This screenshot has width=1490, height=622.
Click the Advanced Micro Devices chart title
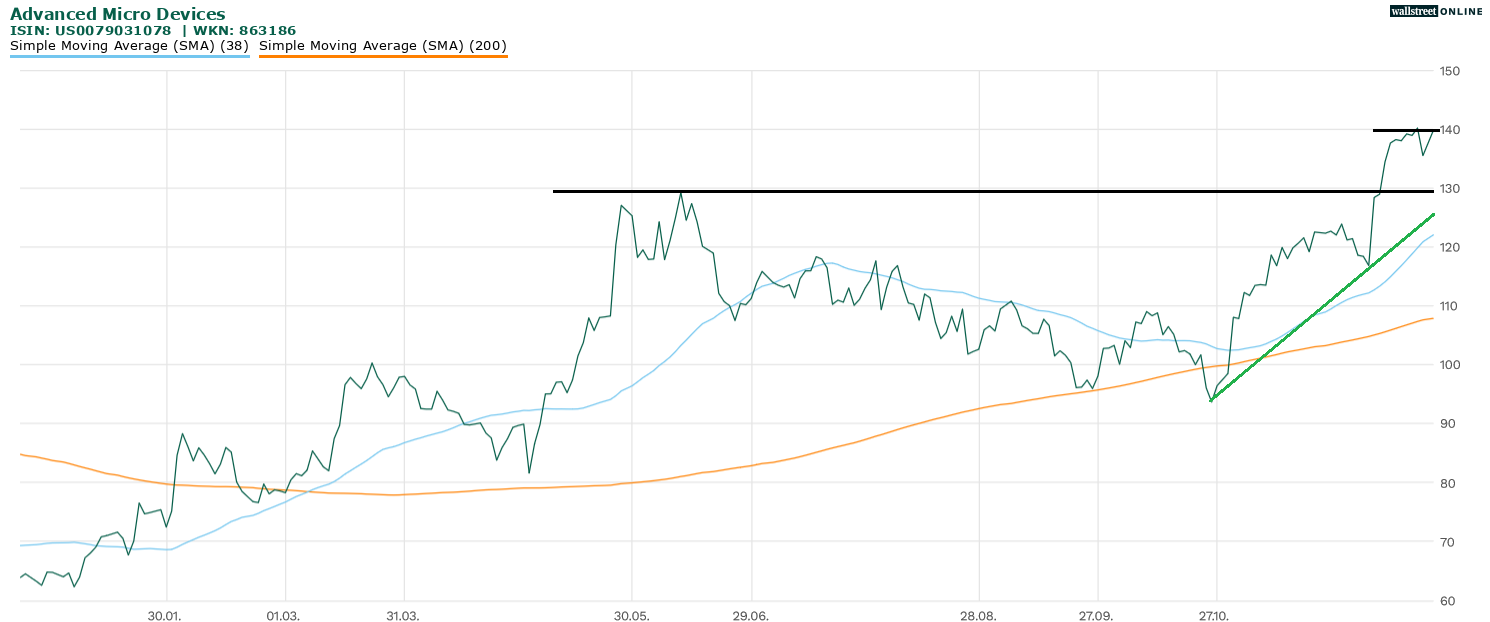click(118, 14)
